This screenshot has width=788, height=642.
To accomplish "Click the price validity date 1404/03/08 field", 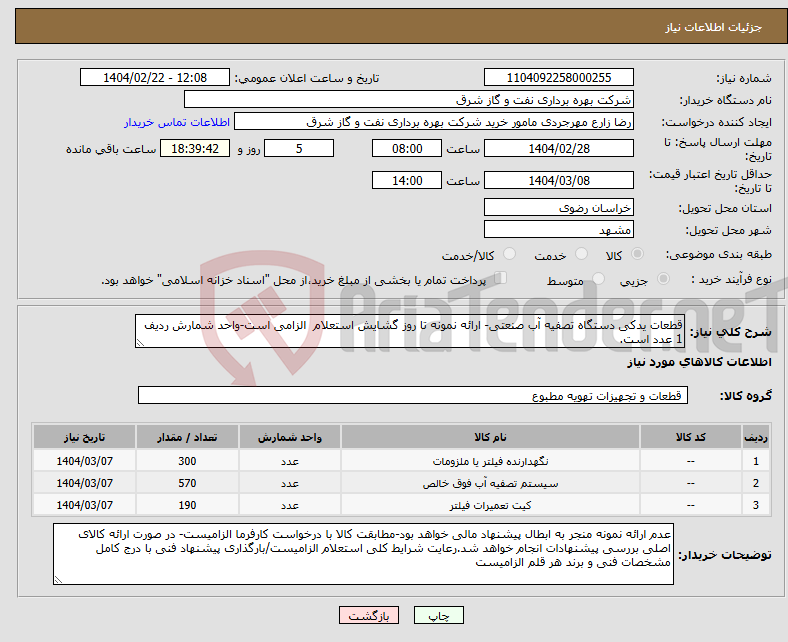I will 558,180.
